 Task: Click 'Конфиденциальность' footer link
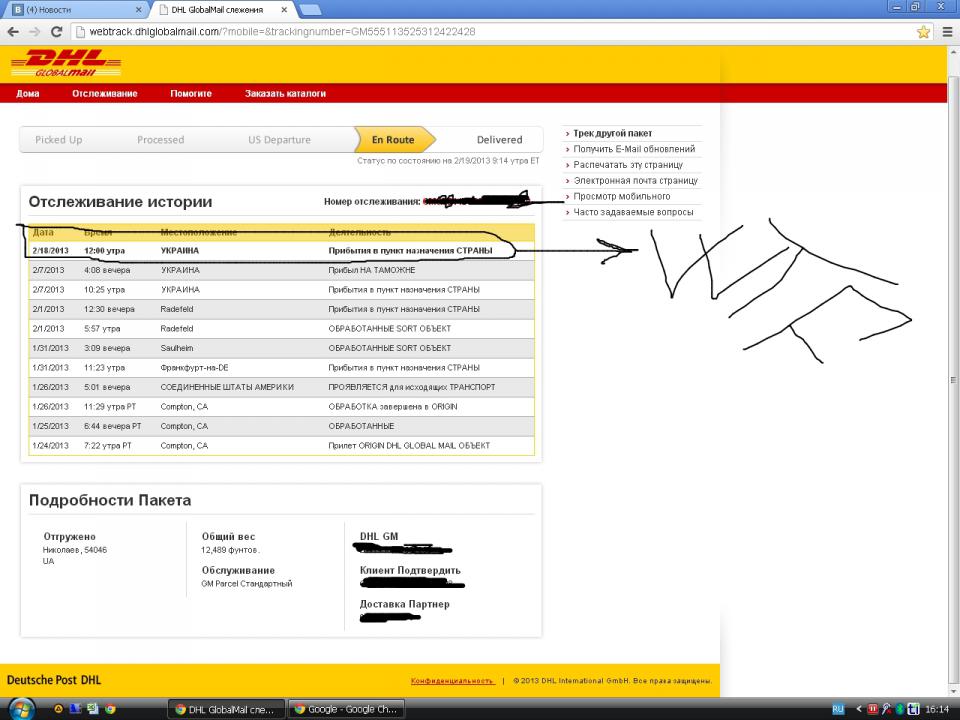click(x=452, y=681)
